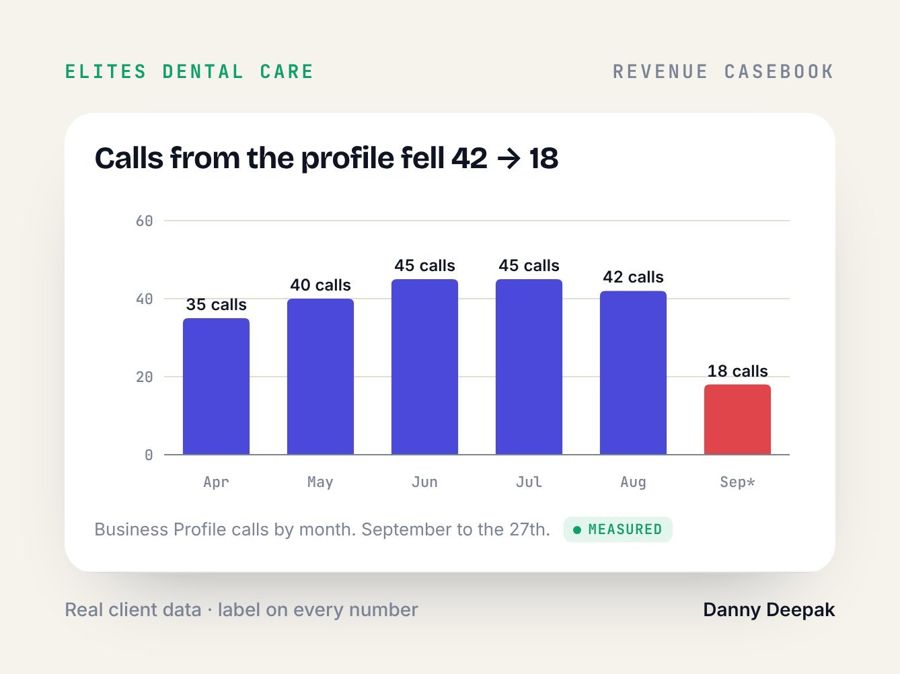Select the June bar in the chart
900x674 pixels.
425,367
